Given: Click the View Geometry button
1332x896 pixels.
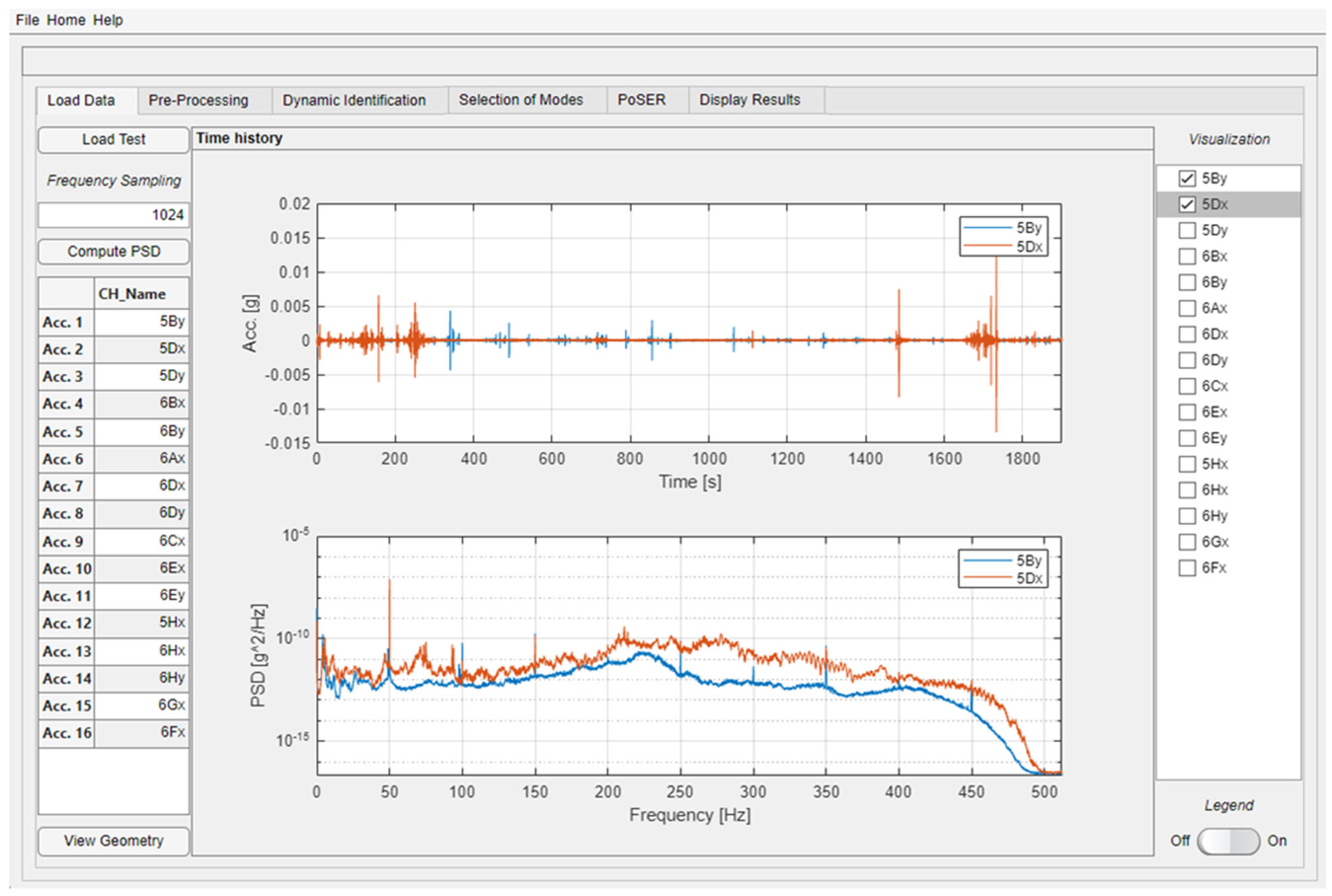Looking at the screenshot, I should 114,841.
